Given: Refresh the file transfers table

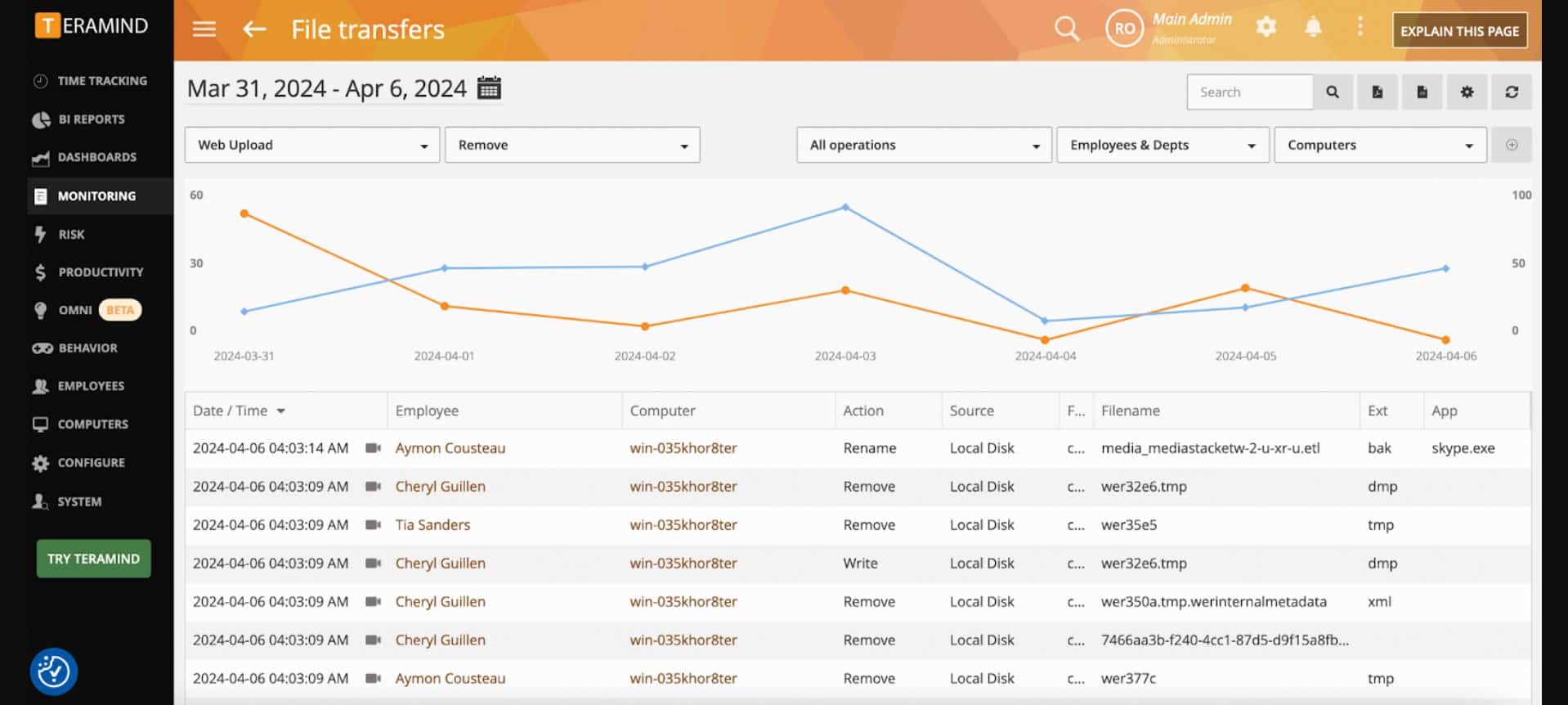Looking at the screenshot, I should (1512, 92).
